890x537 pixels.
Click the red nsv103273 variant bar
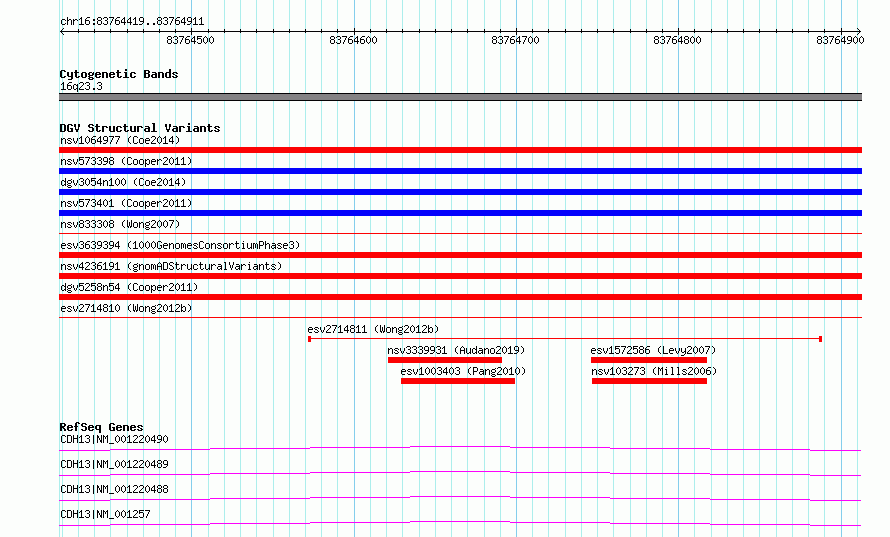pos(649,381)
